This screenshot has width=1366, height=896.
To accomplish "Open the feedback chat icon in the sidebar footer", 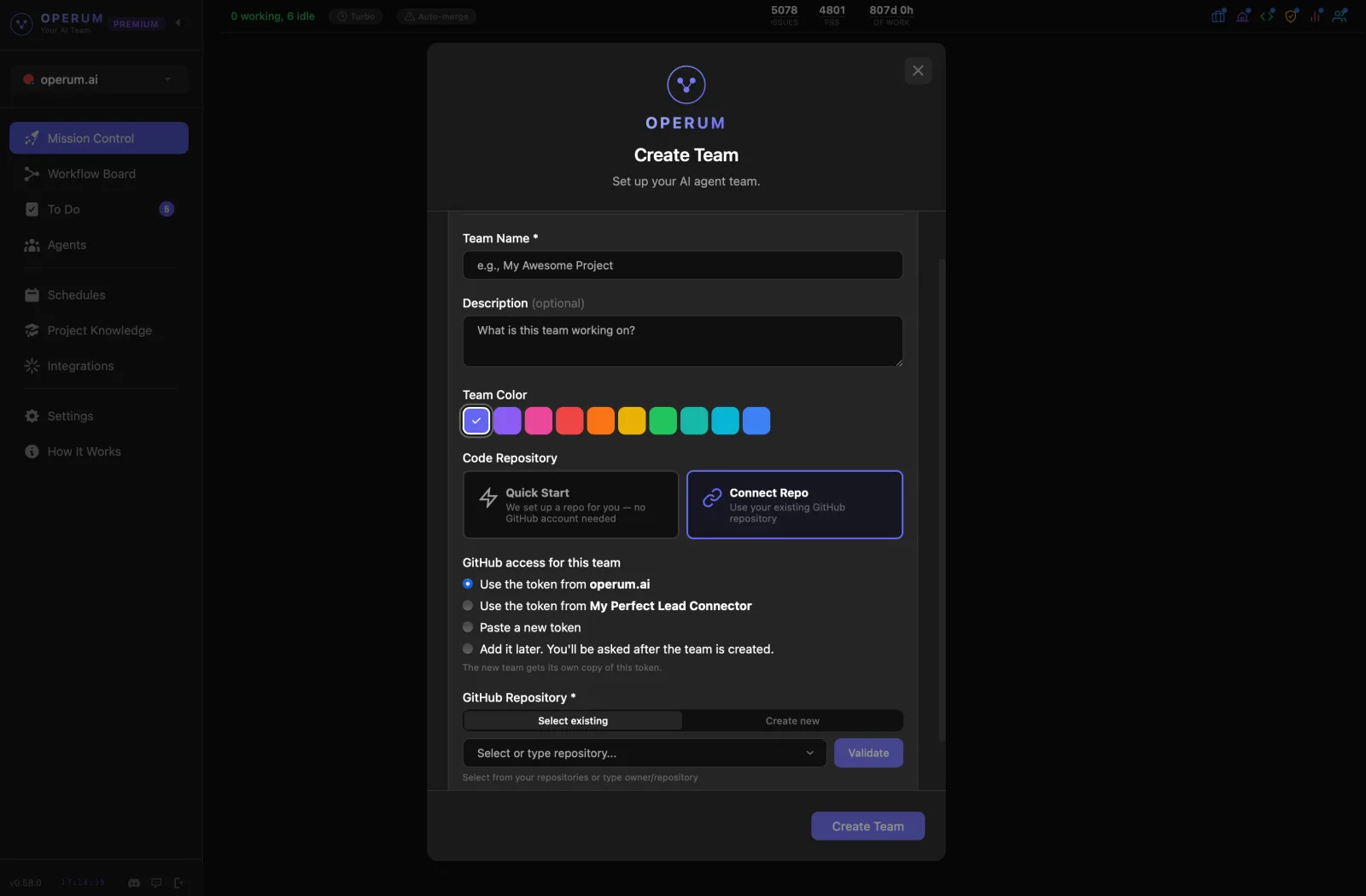I will point(156,883).
